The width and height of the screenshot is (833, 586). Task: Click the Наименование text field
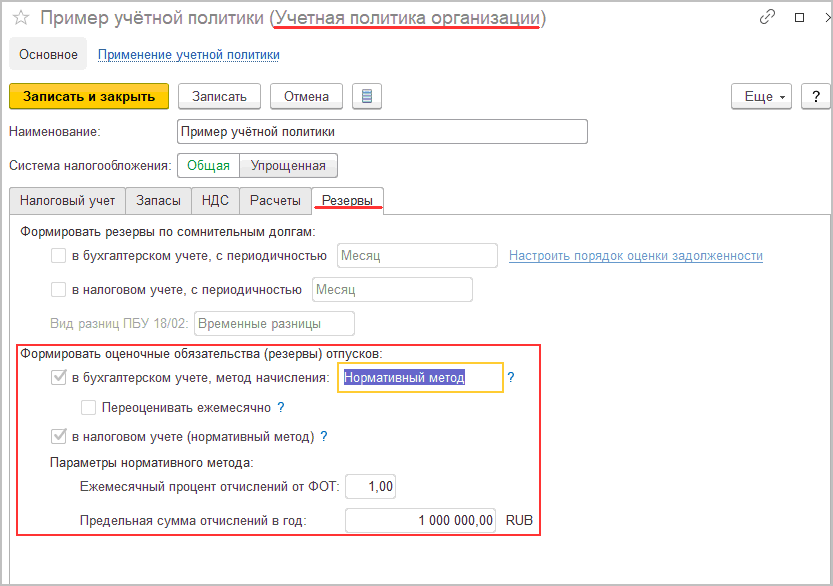pyautogui.click(x=381, y=131)
